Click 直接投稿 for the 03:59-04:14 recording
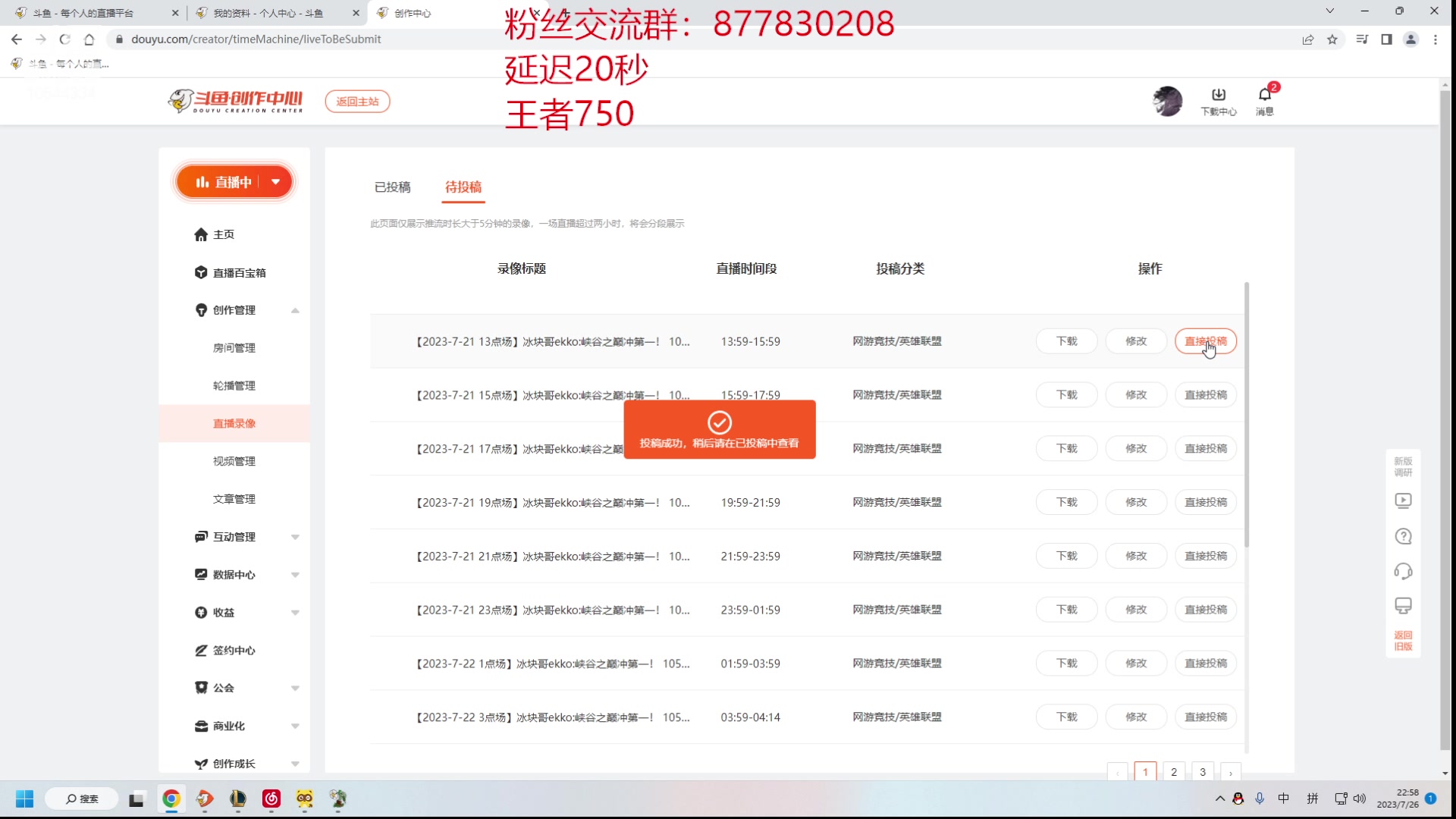1456x819 pixels. [1205, 717]
